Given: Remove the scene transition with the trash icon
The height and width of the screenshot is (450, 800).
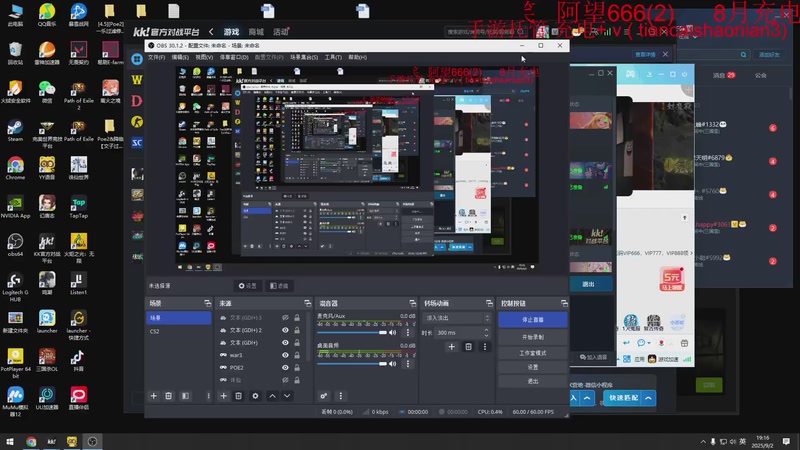Looking at the screenshot, I should (x=468, y=347).
